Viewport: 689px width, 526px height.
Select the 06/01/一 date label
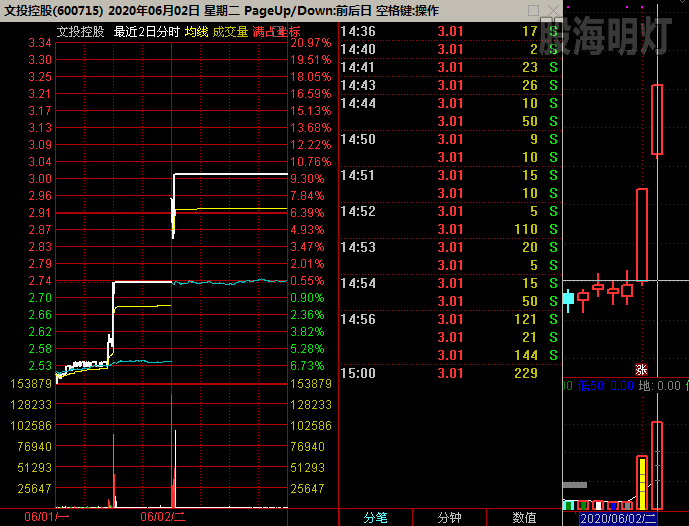47,517
